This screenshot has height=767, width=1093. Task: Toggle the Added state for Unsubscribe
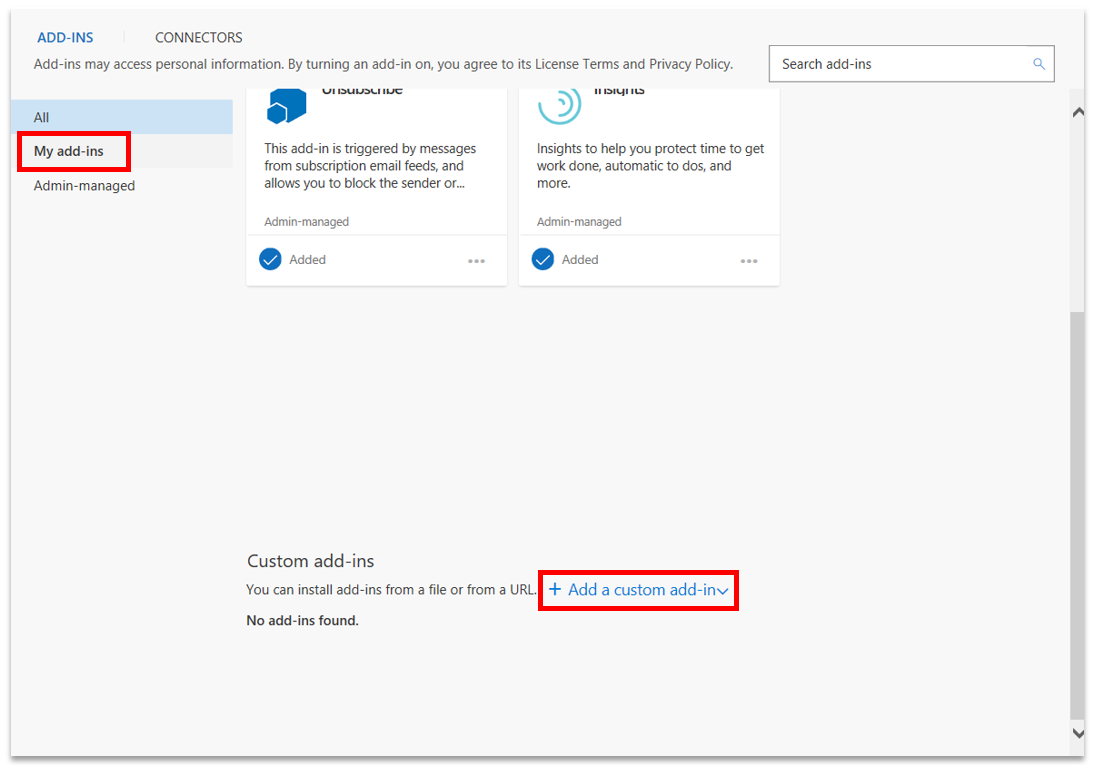tap(293, 259)
